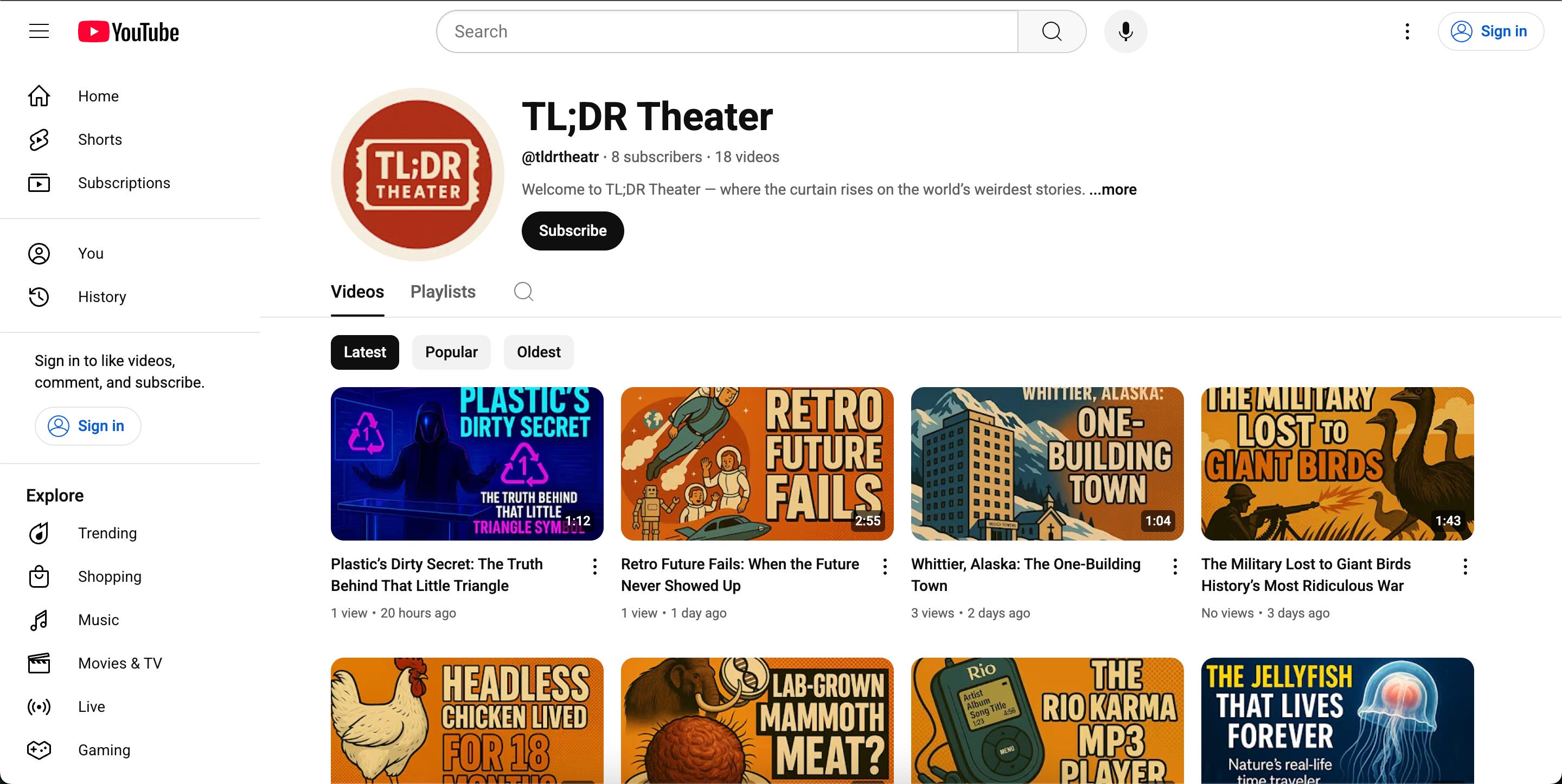Click '3 views • 2 days ago' metadata
This screenshot has width=1562, height=784.
pos(970,613)
